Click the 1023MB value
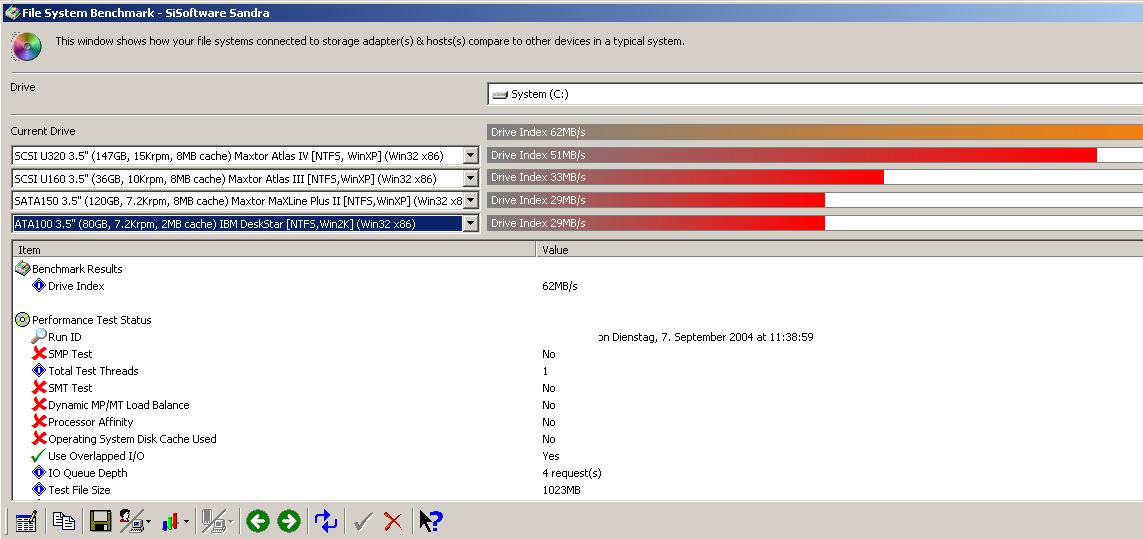1143x539 pixels. 561,490
